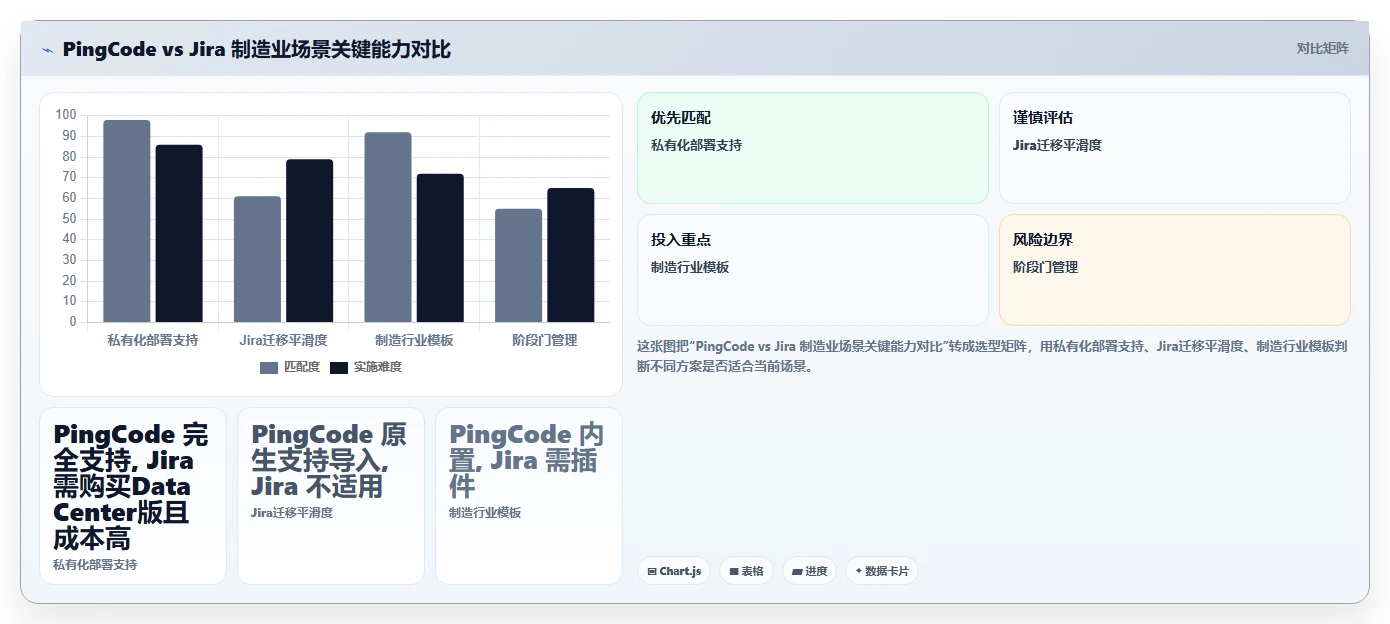Image resolution: width=1390 pixels, height=624 pixels.
Task: Click the data card about Data Center版
Action: [133, 496]
